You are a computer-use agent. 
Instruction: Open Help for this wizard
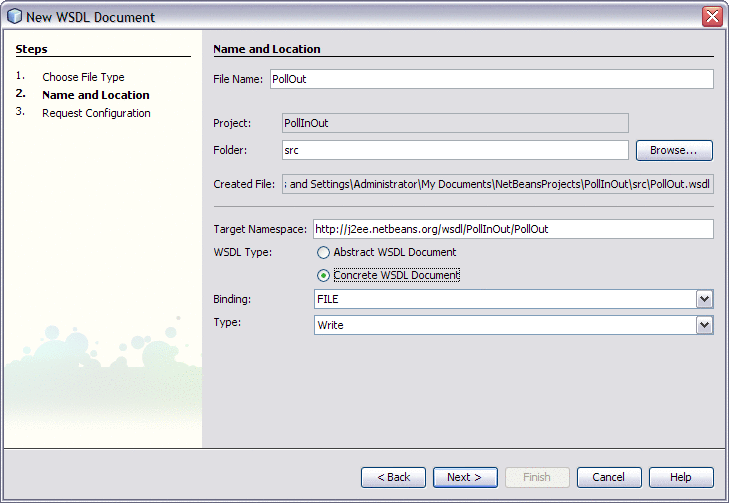[x=681, y=477]
